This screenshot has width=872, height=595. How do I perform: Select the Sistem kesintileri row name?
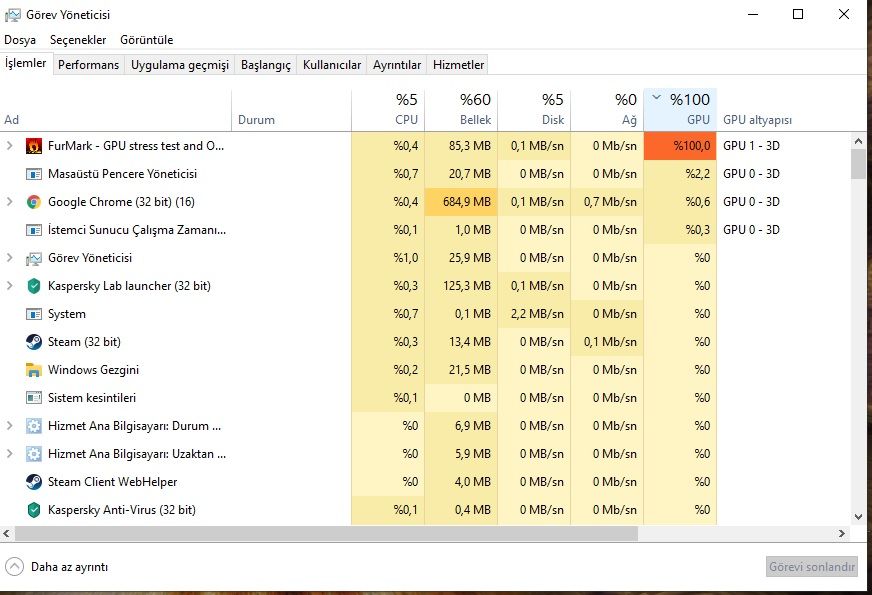(x=92, y=398)
